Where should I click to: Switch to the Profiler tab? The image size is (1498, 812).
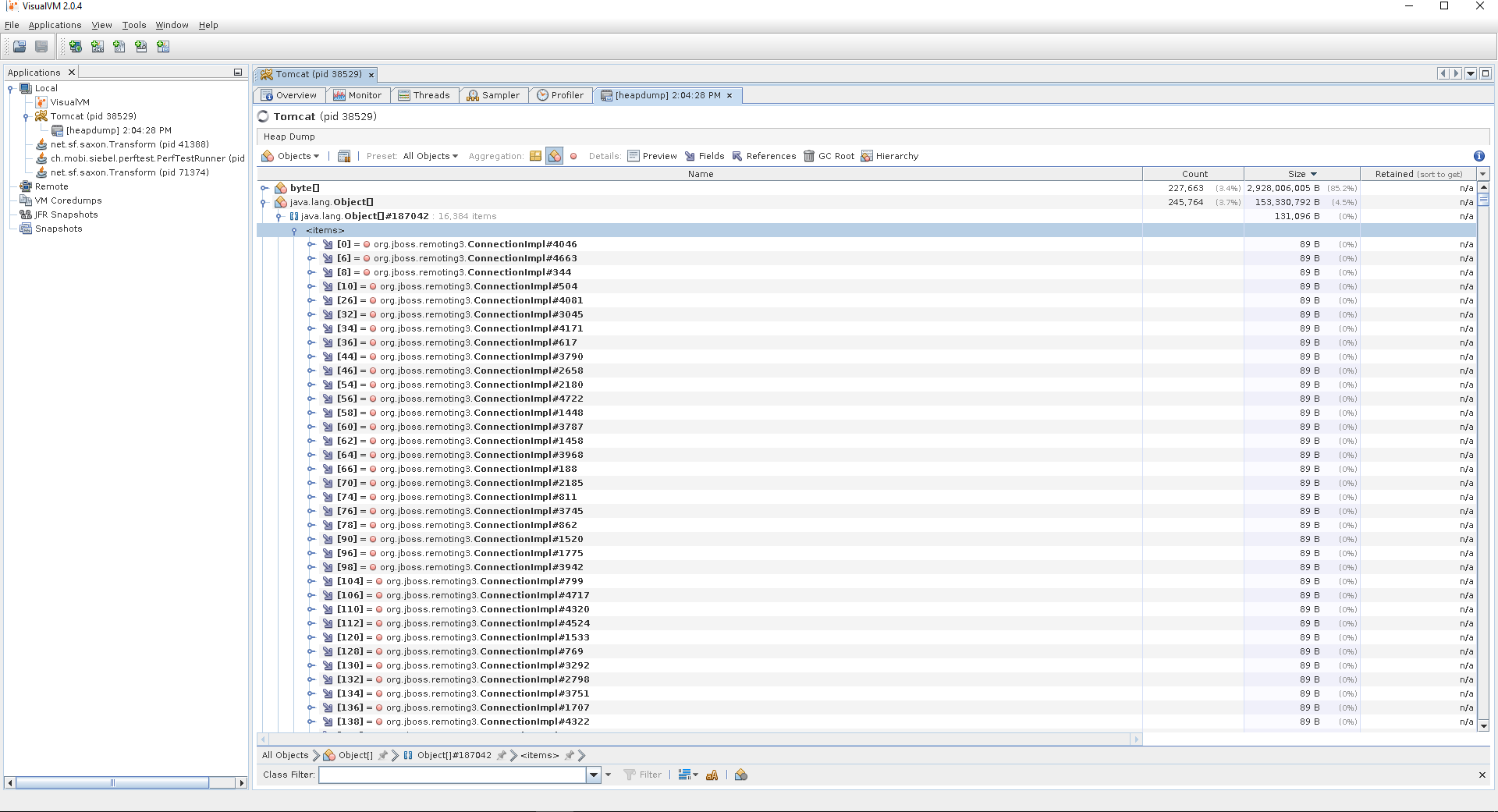point(560,95)
